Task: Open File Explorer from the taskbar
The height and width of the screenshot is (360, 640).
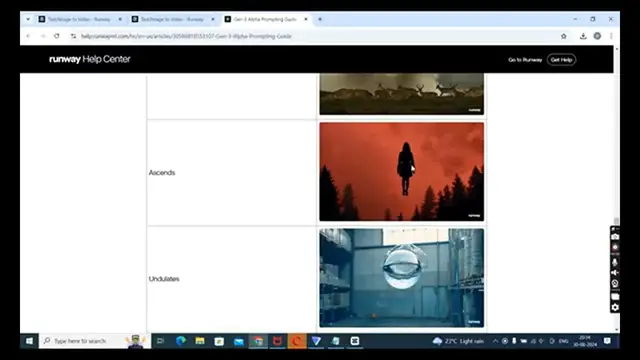Action: coord(200,341)
